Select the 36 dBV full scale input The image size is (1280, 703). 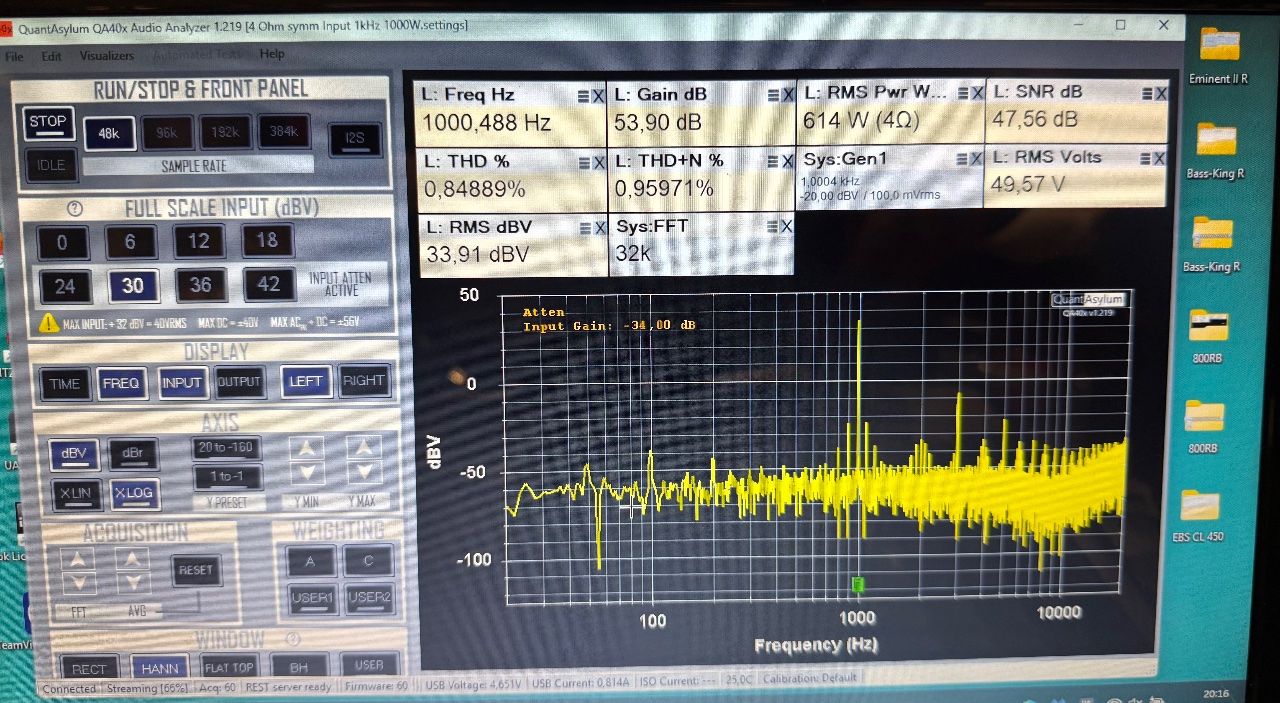pos(200,285)
